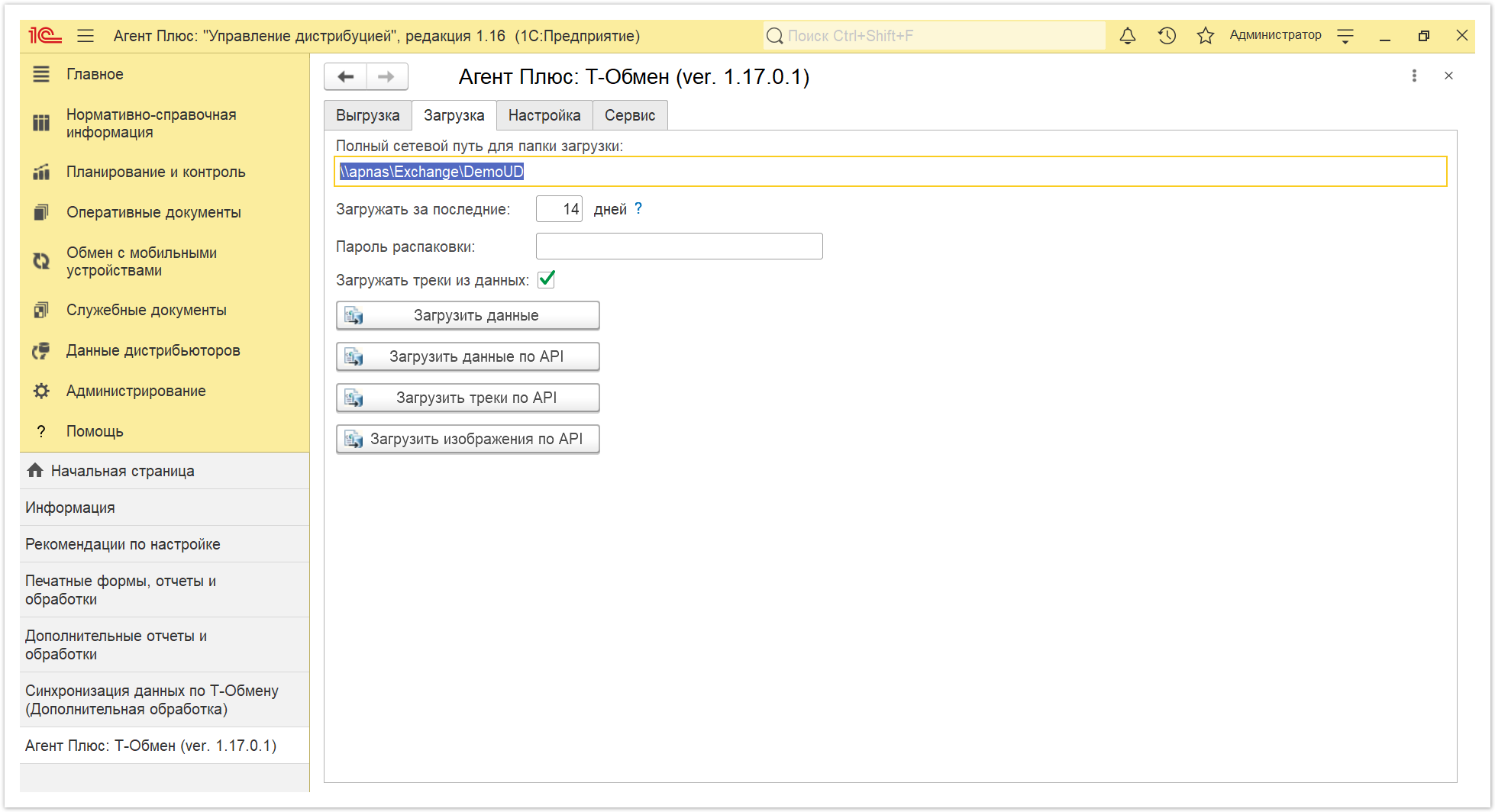Viewport: 1495px width, 812px height.
Task: Open the history clock icon
Action: click(1167, 36)
